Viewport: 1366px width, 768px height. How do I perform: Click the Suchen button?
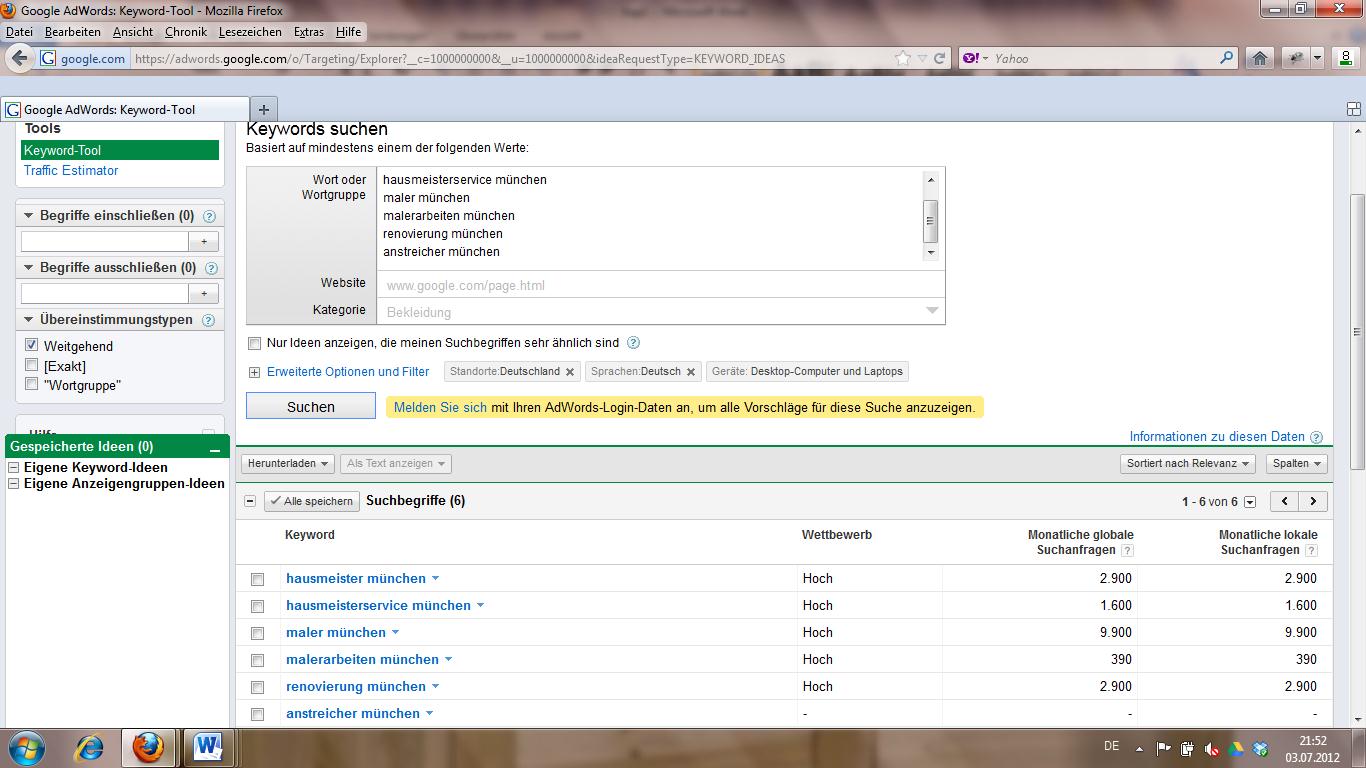click(x=311, y=406)
